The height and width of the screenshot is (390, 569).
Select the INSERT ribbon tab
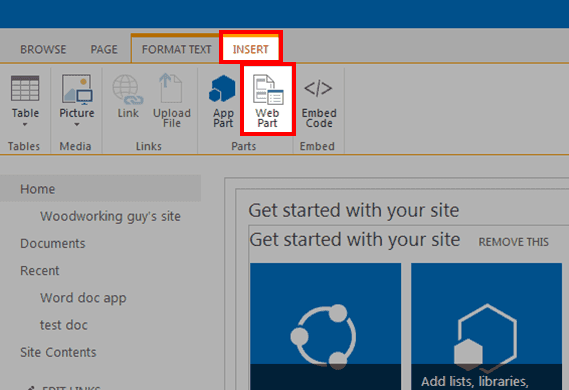[x=251, y=48]
